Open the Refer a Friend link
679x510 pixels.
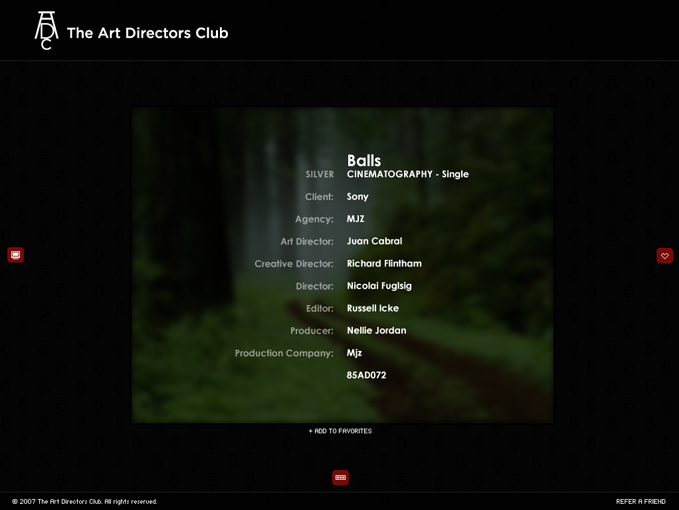tap(640, 501)
